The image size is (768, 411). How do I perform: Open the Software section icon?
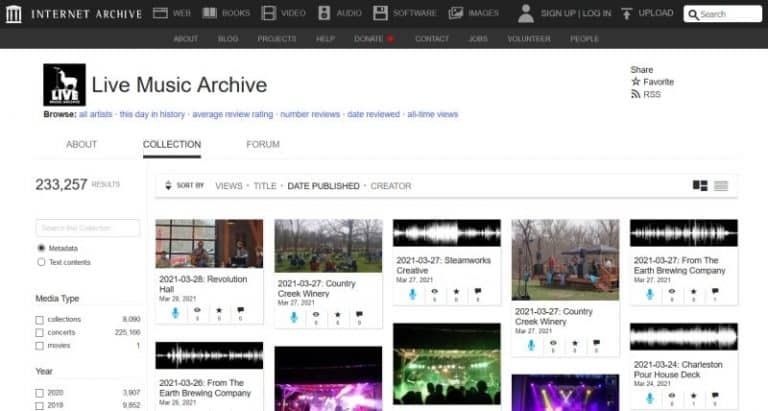(x=380, y=13)
